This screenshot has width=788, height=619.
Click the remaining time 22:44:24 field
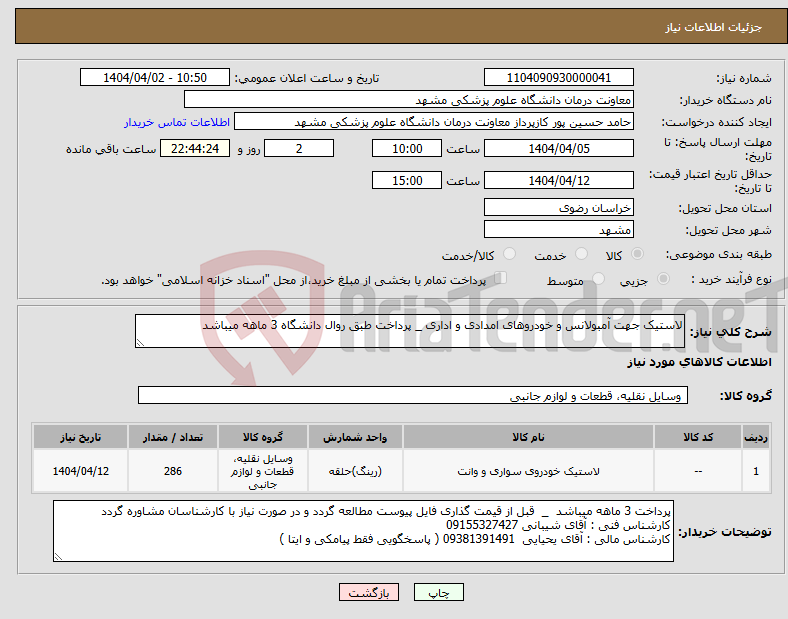click(195, 148)
